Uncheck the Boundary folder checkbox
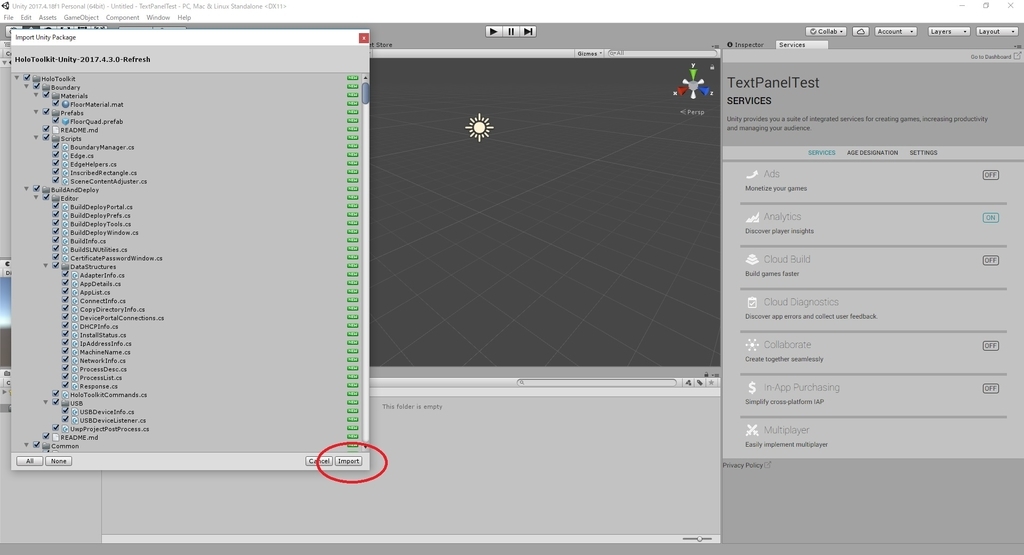 [x=37, y=86]
